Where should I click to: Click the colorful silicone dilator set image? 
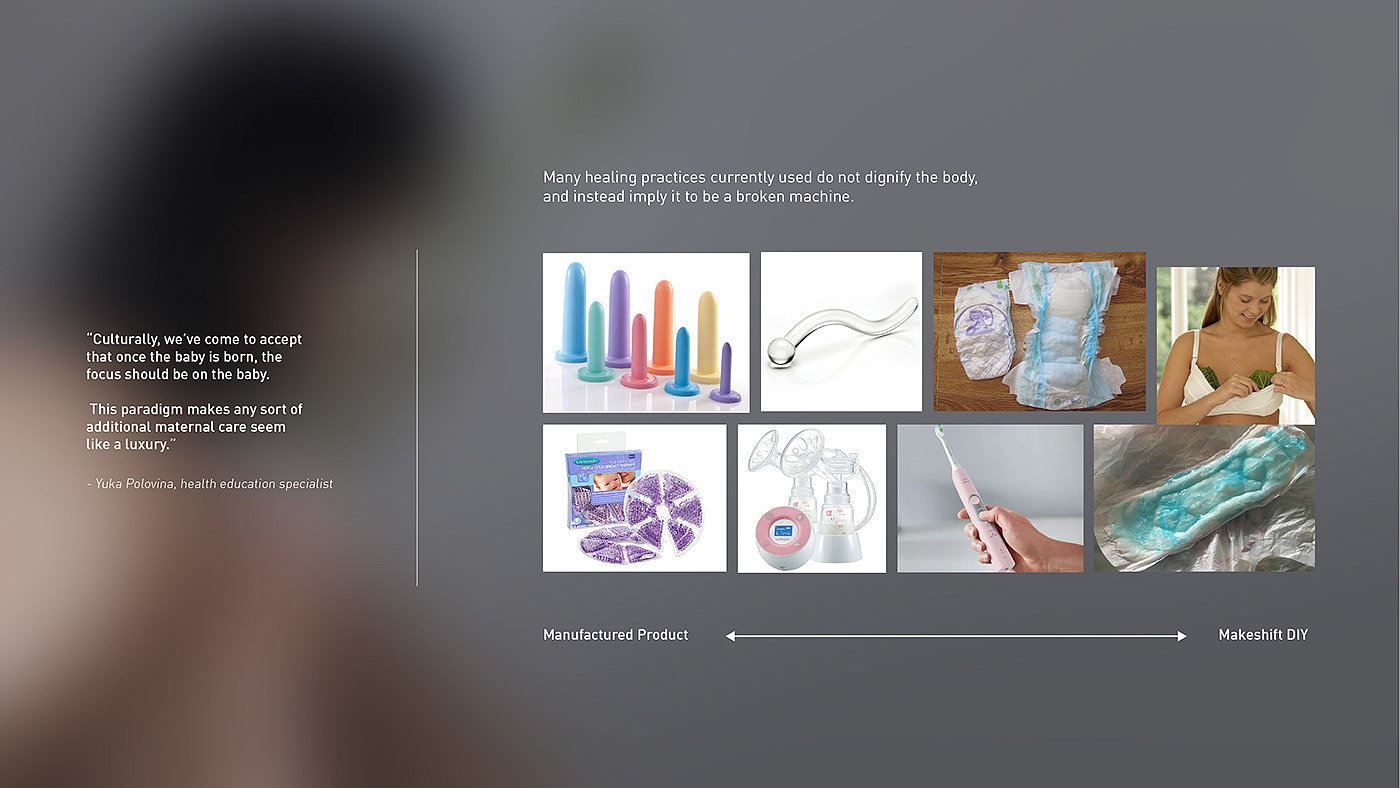(x=646, y=332)
